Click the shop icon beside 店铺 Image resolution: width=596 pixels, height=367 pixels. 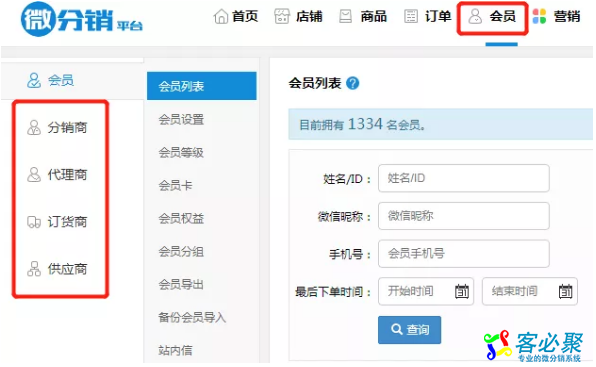tap(282, 17)
